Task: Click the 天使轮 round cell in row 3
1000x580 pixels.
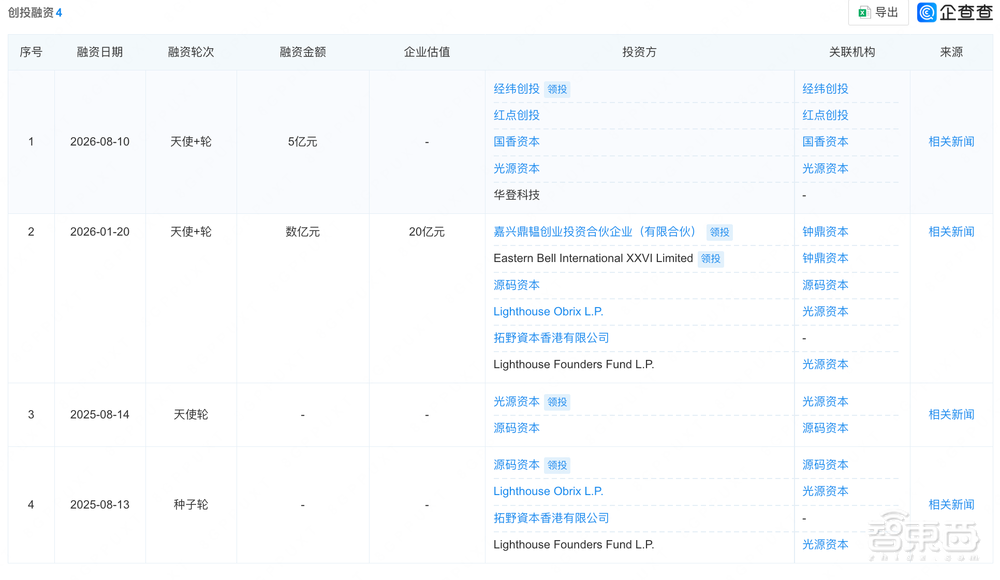Action: pyautogui.click(x=191, y=415)
